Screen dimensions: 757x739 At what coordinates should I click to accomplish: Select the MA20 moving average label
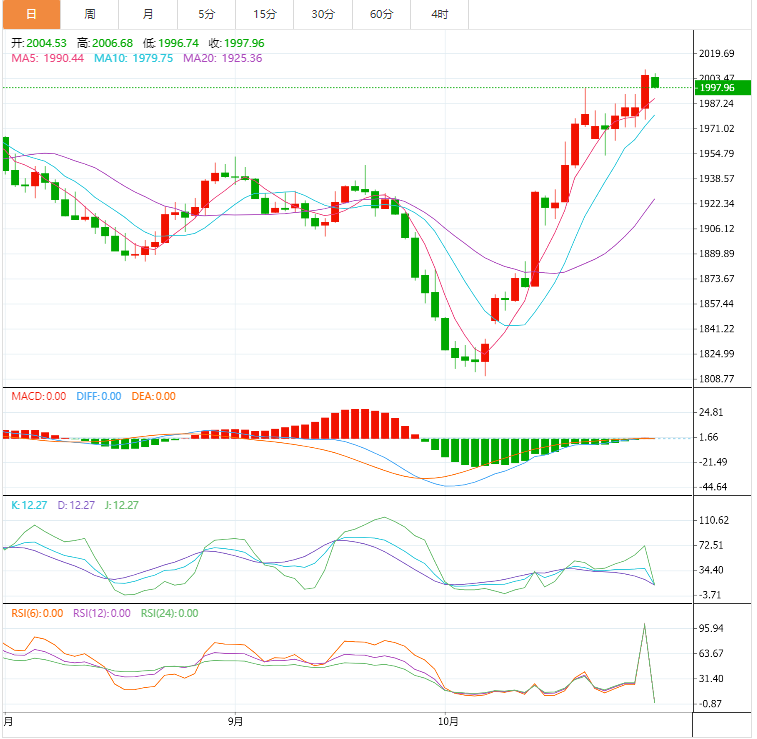(222, 59)
